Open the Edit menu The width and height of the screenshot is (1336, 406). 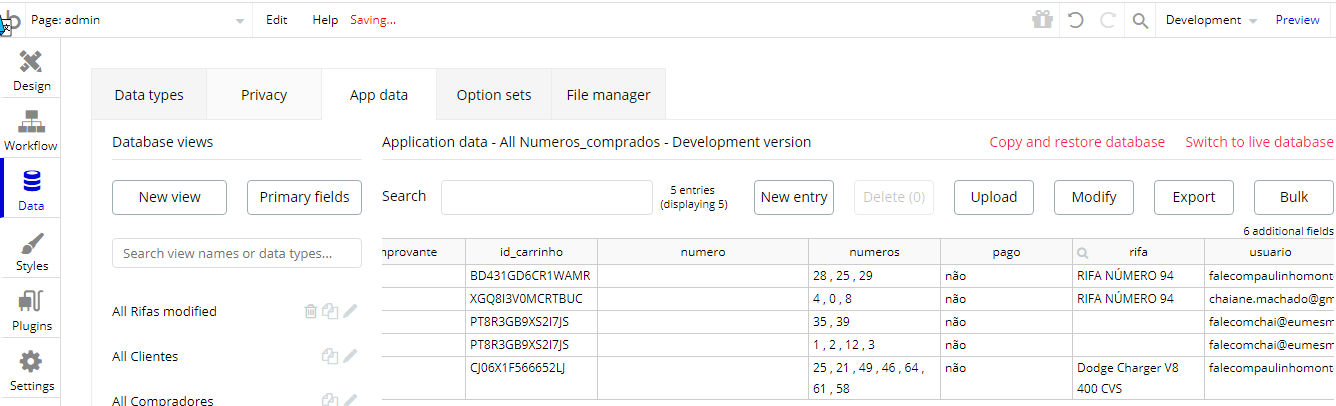[x=277, y=20]
